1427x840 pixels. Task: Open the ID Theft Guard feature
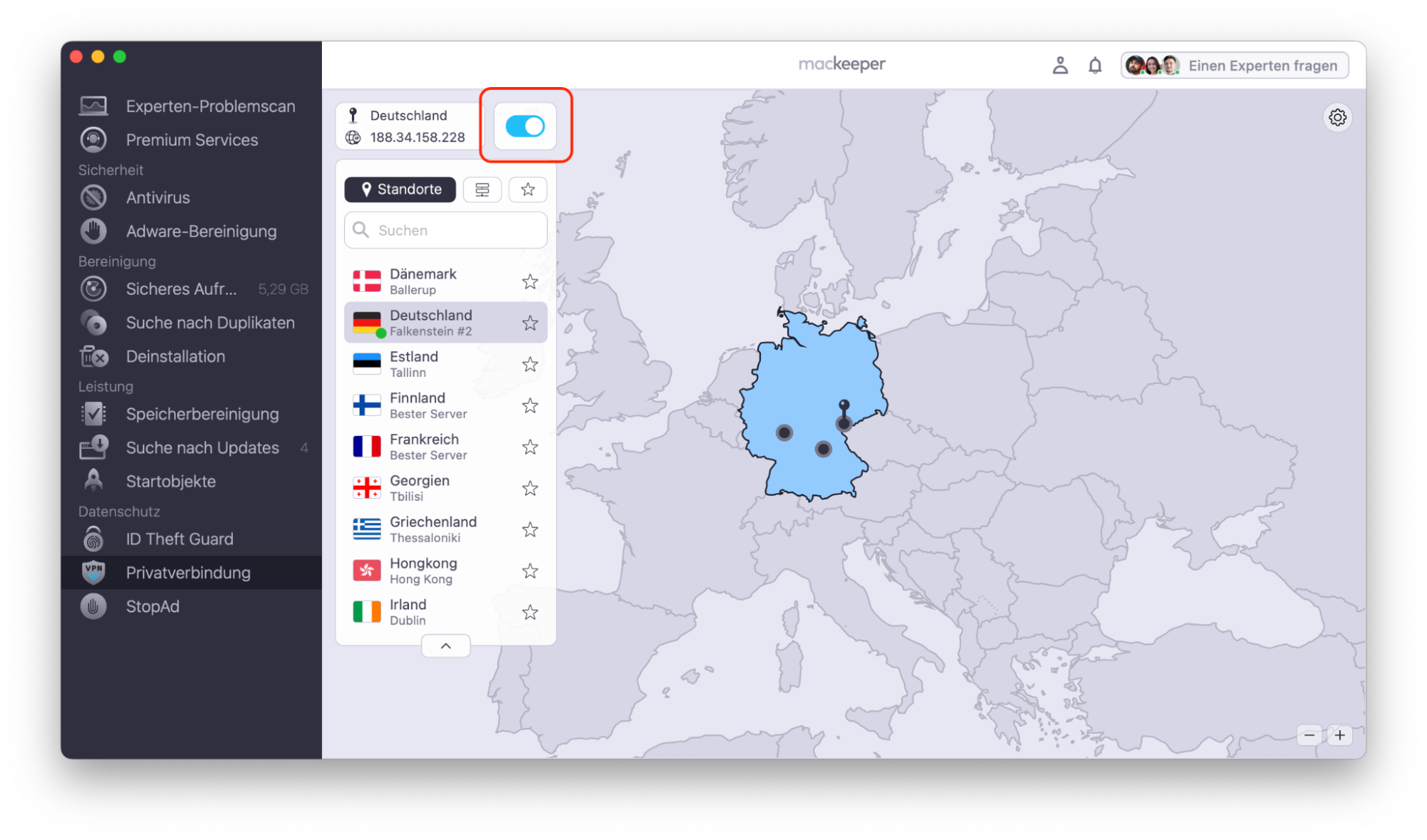coord(179,538)
